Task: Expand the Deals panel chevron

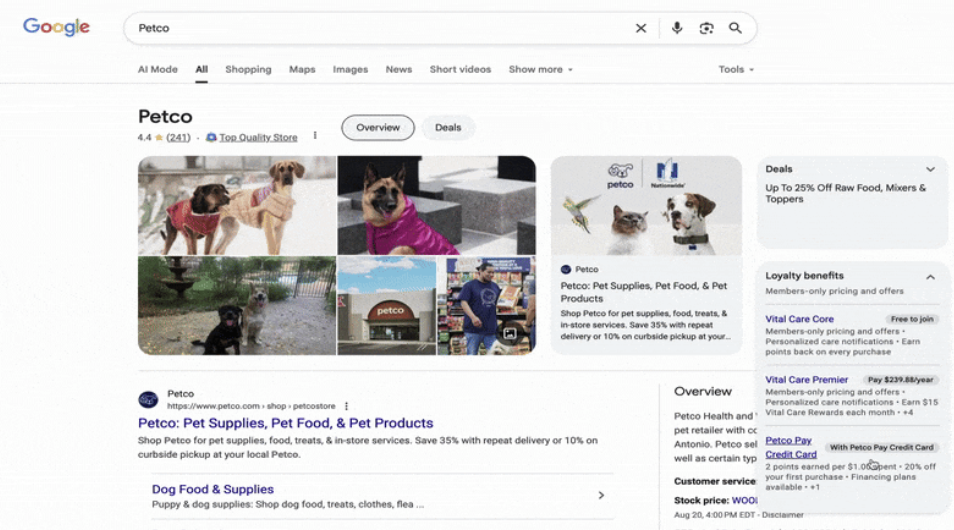Action: [930, 170]
